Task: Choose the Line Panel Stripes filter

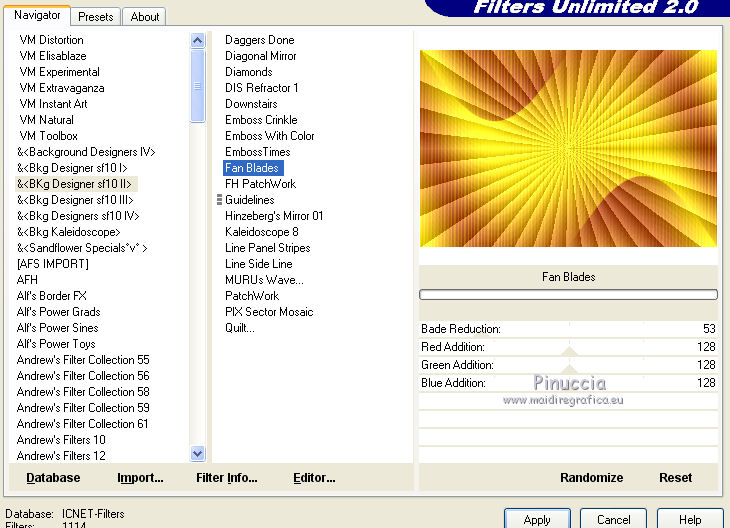Action: pyautogui.click(x=267, y=248)
